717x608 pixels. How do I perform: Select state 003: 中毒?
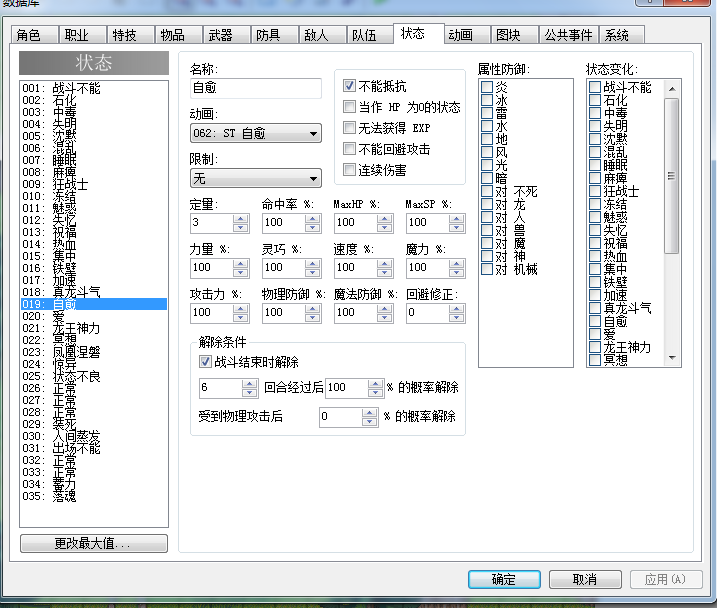click(x=94, y=112)
